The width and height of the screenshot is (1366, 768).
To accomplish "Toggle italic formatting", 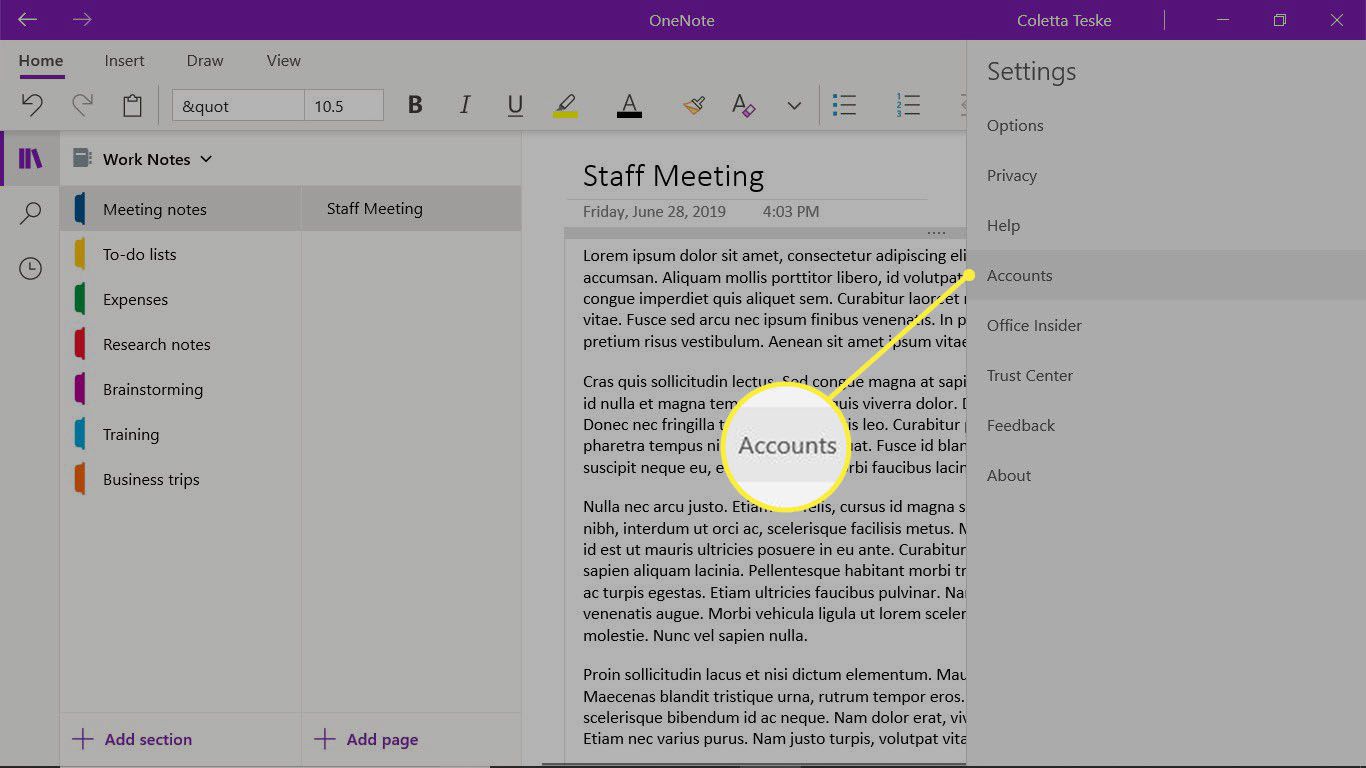I will click(x=464, y=105).
